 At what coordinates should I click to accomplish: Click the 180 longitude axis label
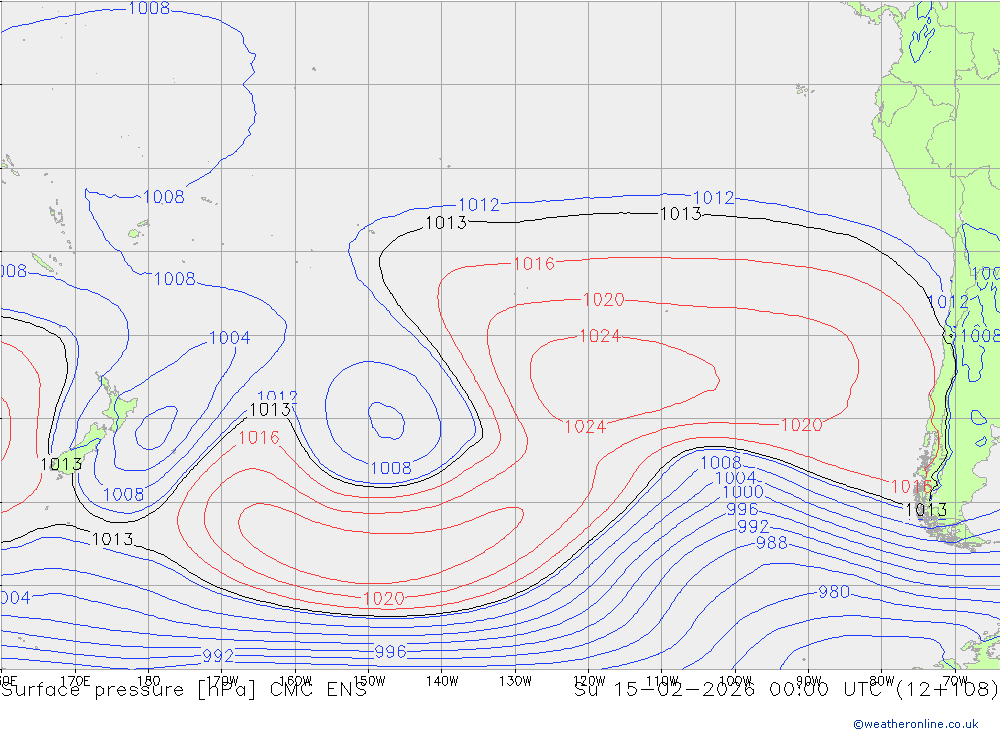pos(149,681)
